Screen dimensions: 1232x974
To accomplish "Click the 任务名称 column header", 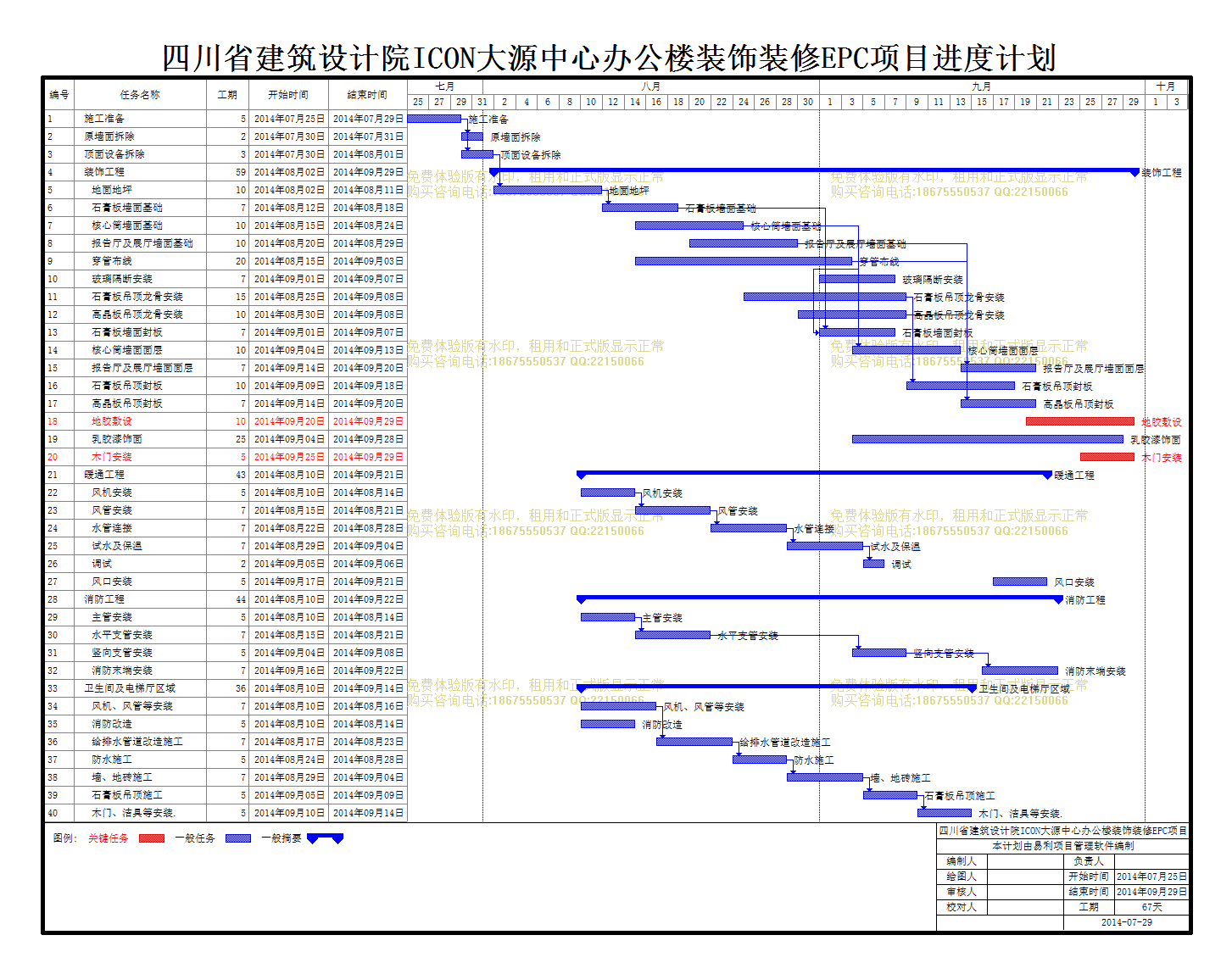I will point(140,95).
